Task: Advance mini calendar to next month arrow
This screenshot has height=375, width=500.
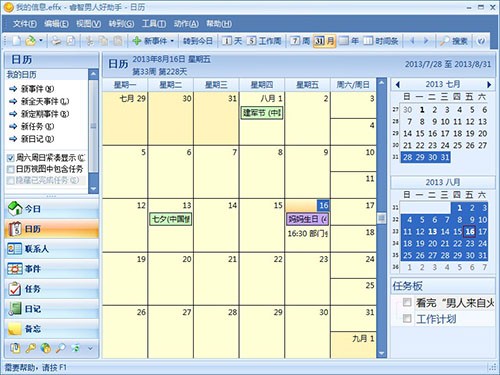Action: tap(489, 85)
